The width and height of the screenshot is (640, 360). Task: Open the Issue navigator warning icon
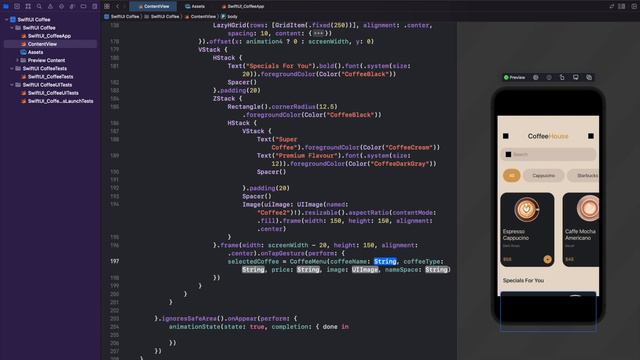[x=50, y=7]
